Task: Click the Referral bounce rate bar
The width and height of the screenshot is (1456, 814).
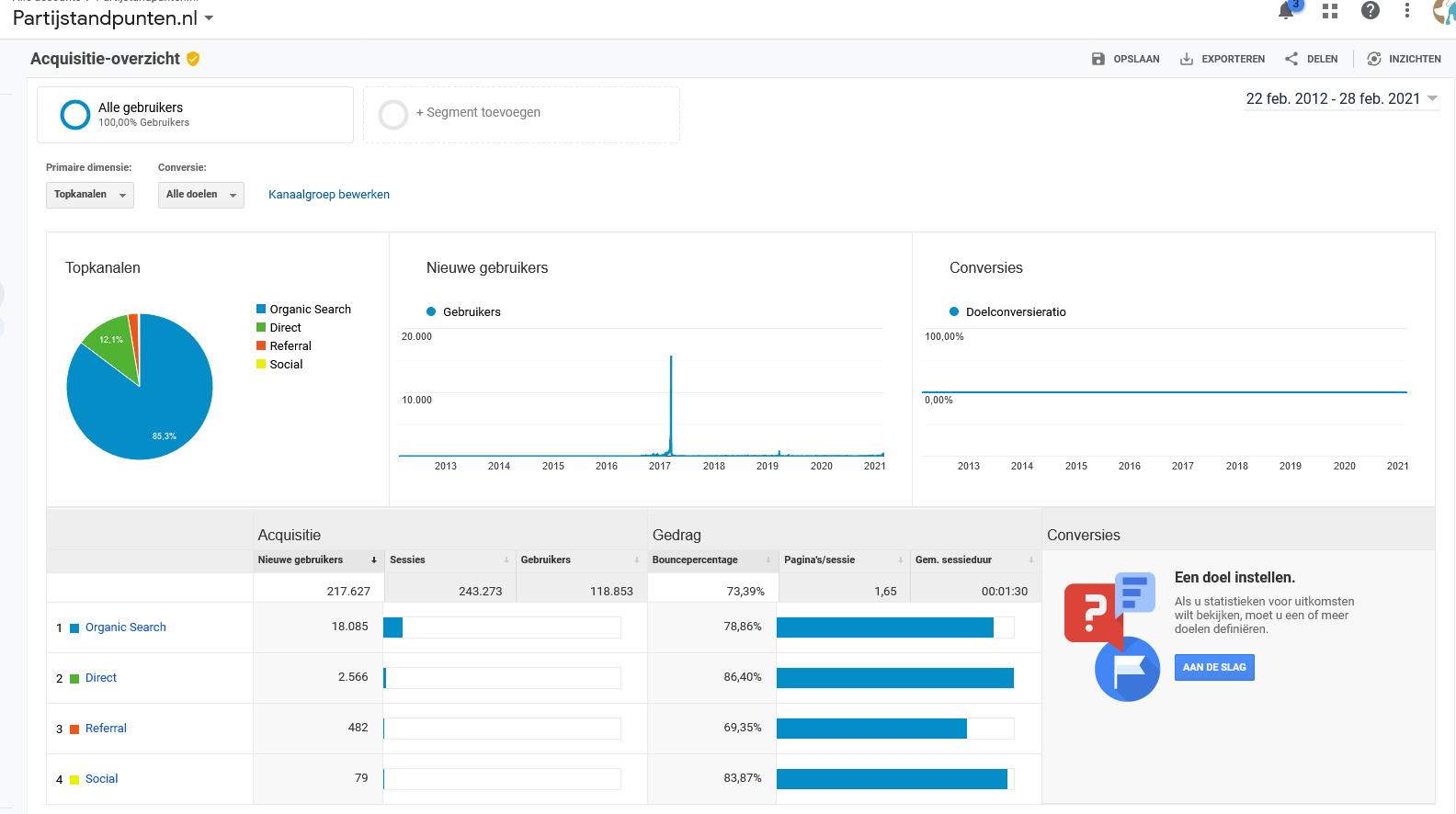Action: [871, 729]
